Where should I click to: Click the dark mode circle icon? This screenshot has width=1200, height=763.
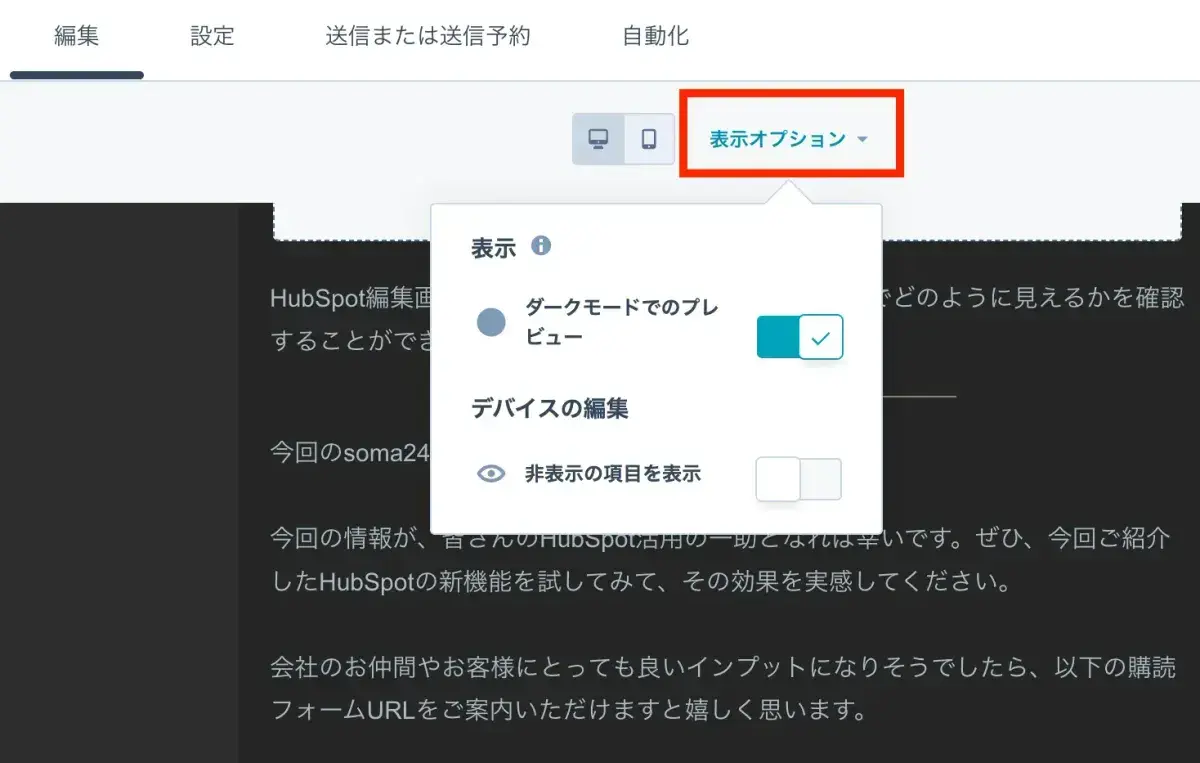click(x=491, y=322)
